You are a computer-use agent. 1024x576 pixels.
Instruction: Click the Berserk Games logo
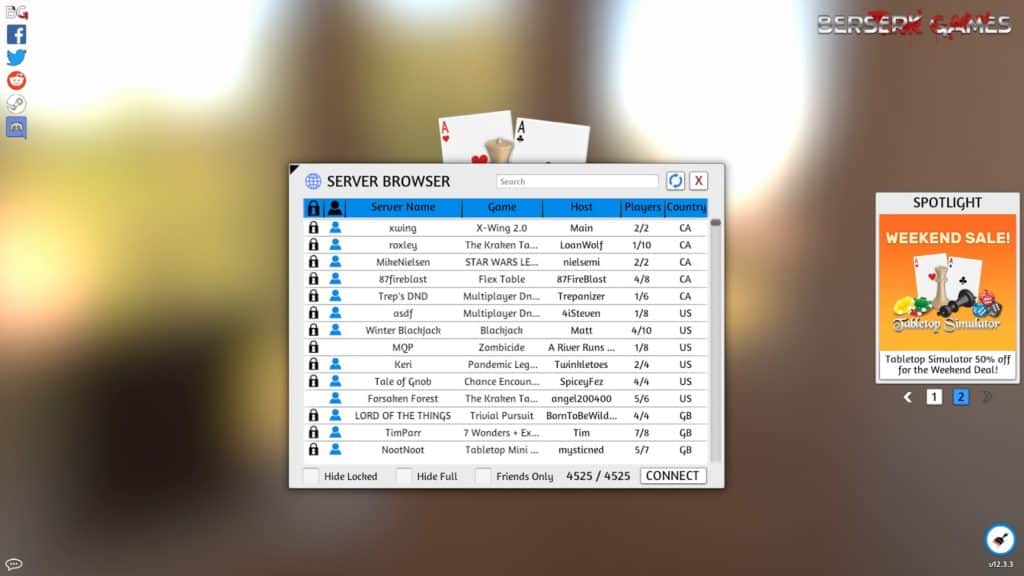click(x=914, y=25)
